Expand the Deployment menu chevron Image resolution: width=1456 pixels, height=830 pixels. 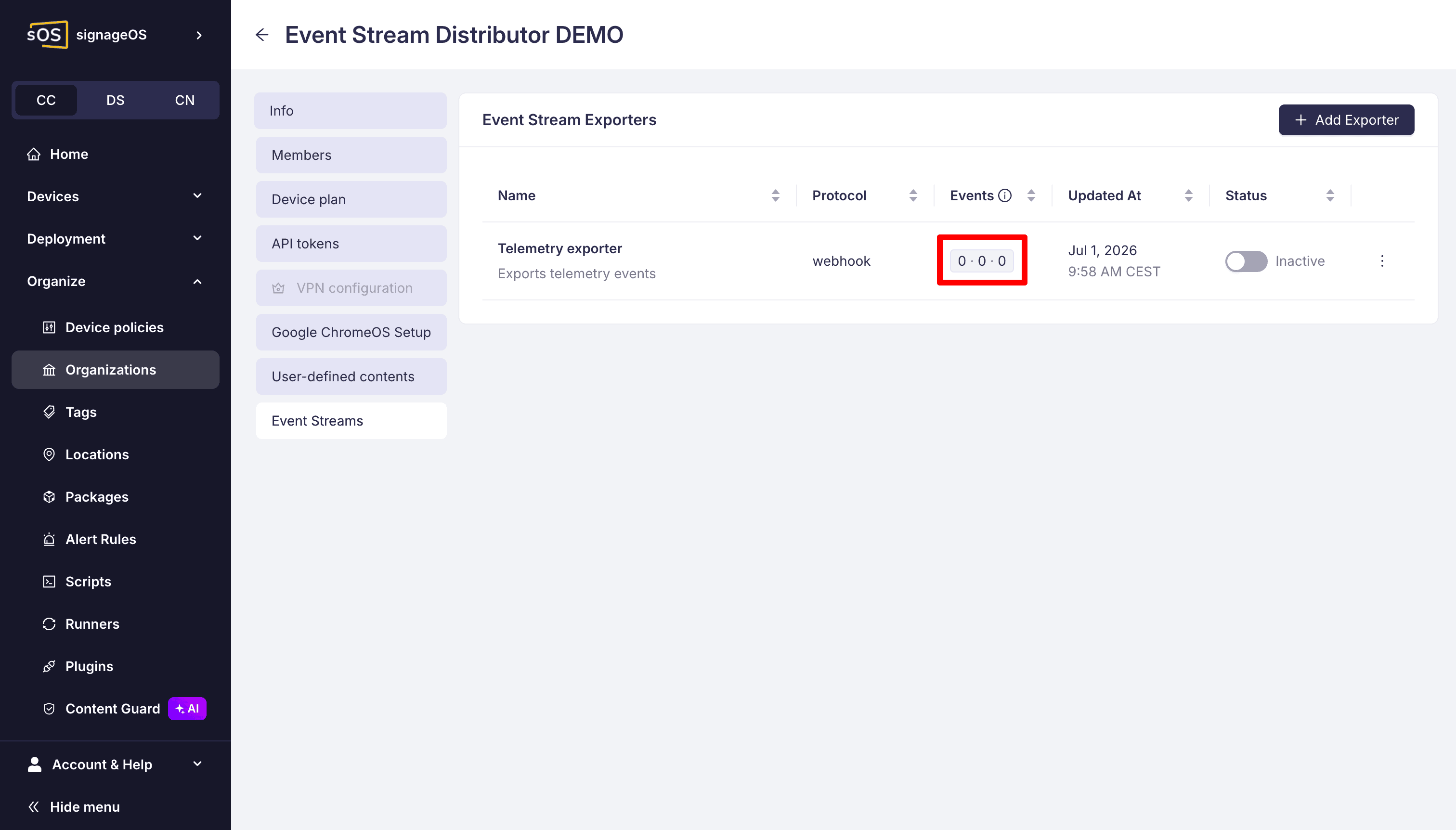(197, 238)
